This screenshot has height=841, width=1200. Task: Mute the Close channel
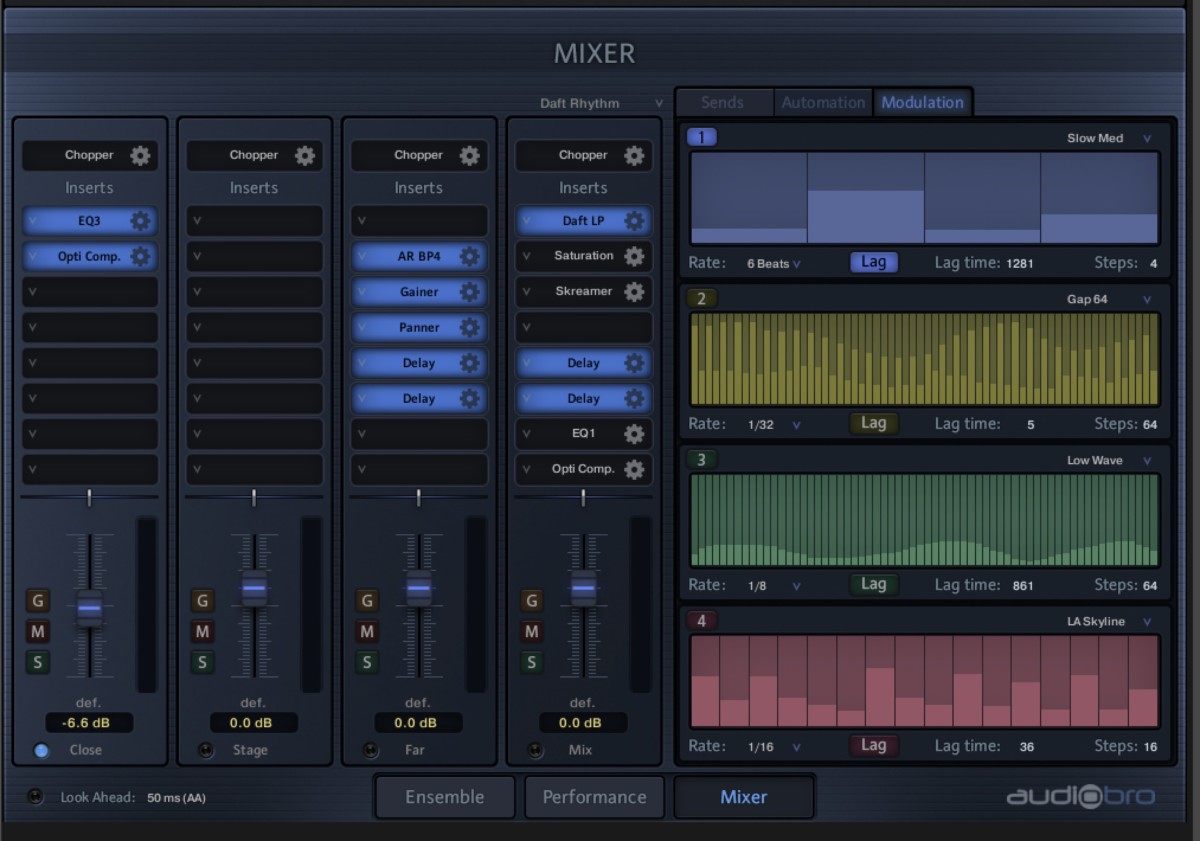coord(38,631)
